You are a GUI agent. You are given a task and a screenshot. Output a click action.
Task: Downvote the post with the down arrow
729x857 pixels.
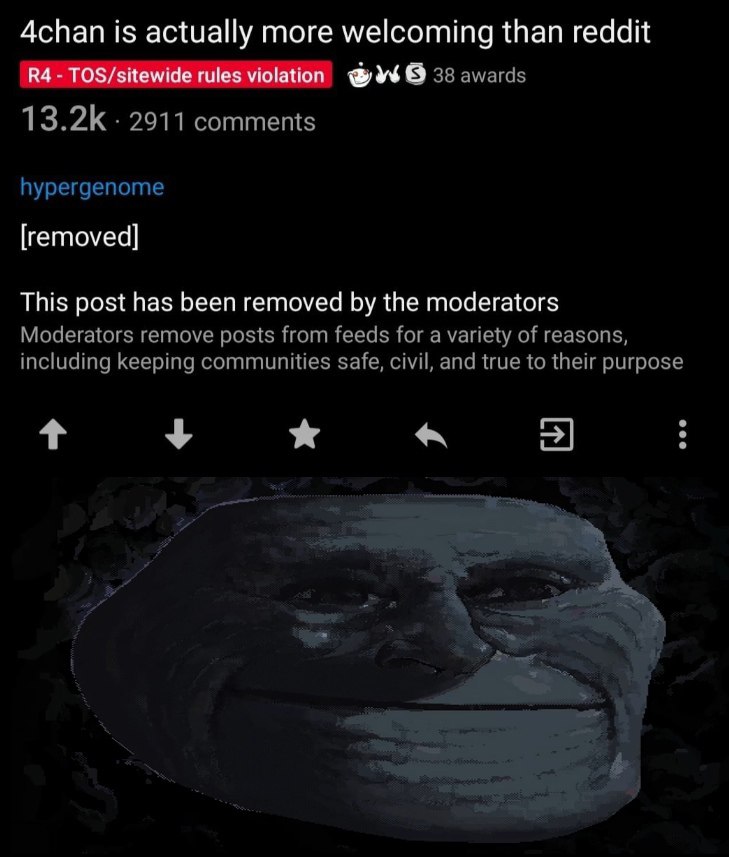tap(179, 435)
